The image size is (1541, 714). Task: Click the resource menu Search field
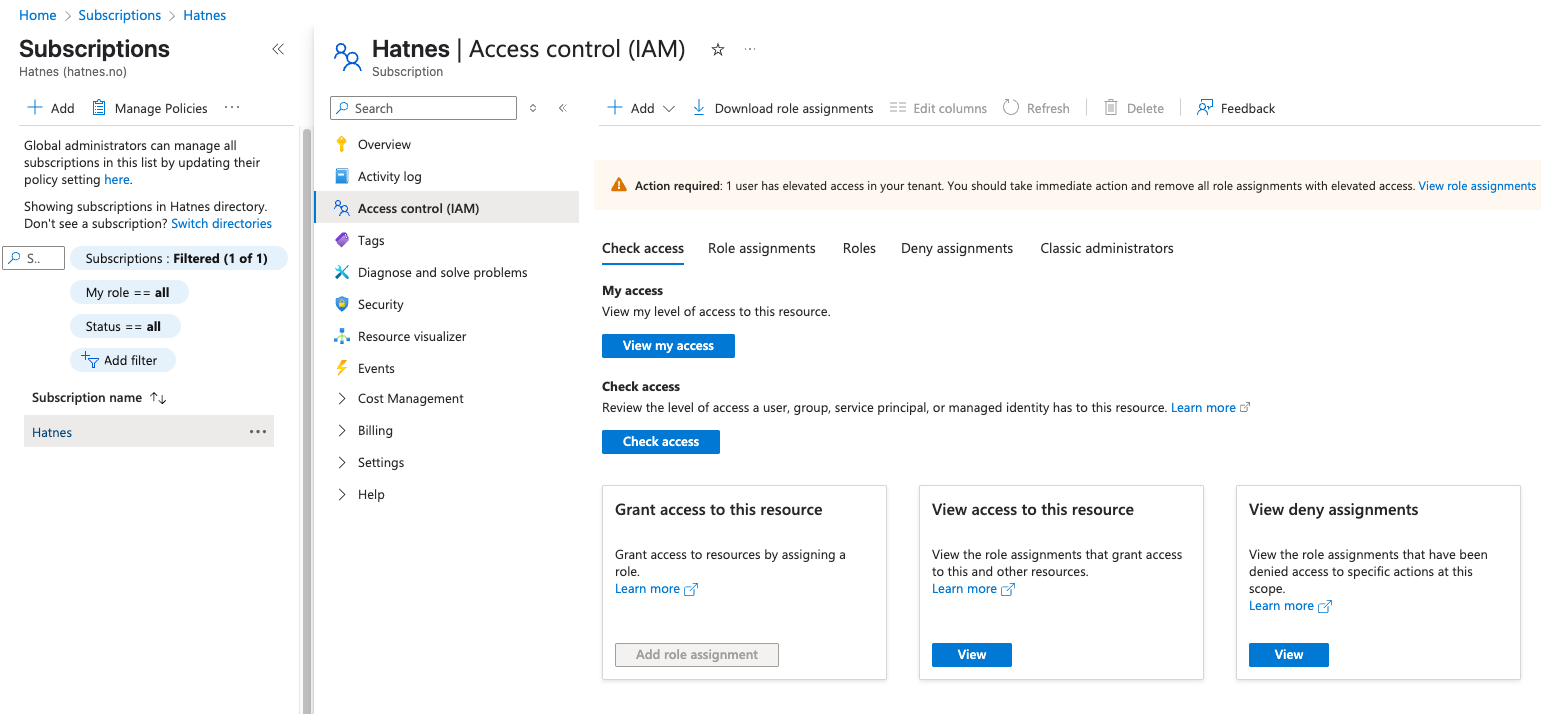[423, 108]
